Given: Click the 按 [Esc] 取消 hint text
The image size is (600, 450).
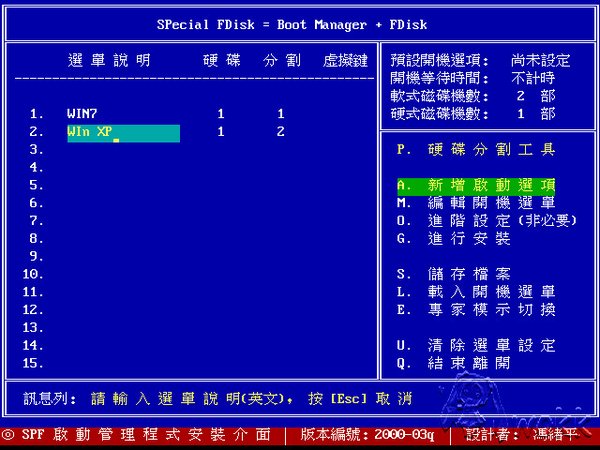Looking at the screenshot, I should pyautogui.click(x=360, y=399).
